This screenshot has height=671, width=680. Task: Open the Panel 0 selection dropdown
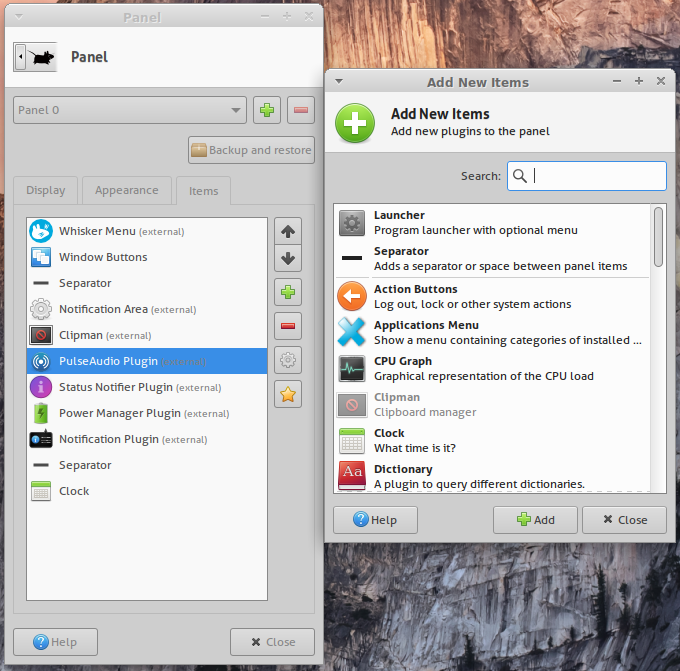[130, 110]
